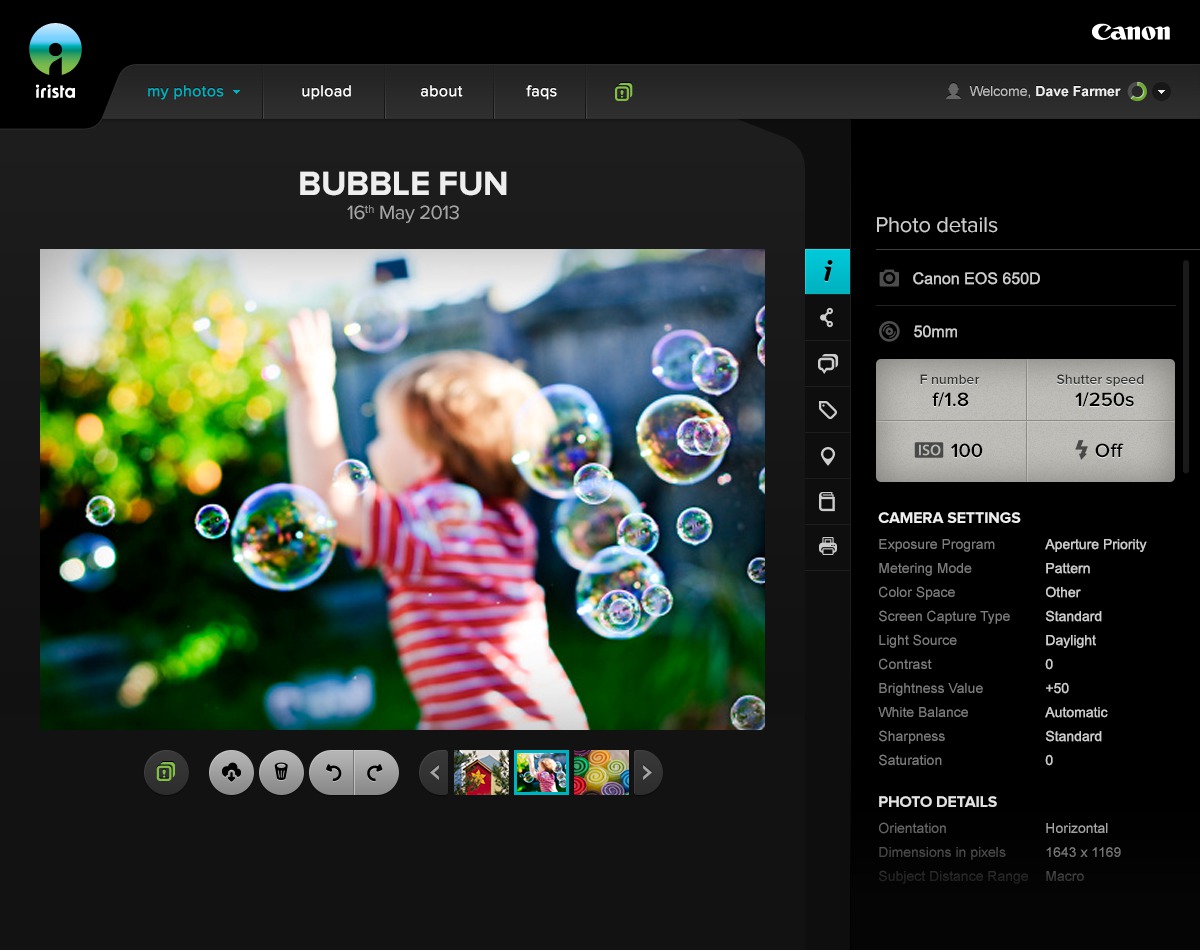This screenshot has height=950, width=1200.
Task: Click the Brightness Value +50
Action: (1057, 688)
